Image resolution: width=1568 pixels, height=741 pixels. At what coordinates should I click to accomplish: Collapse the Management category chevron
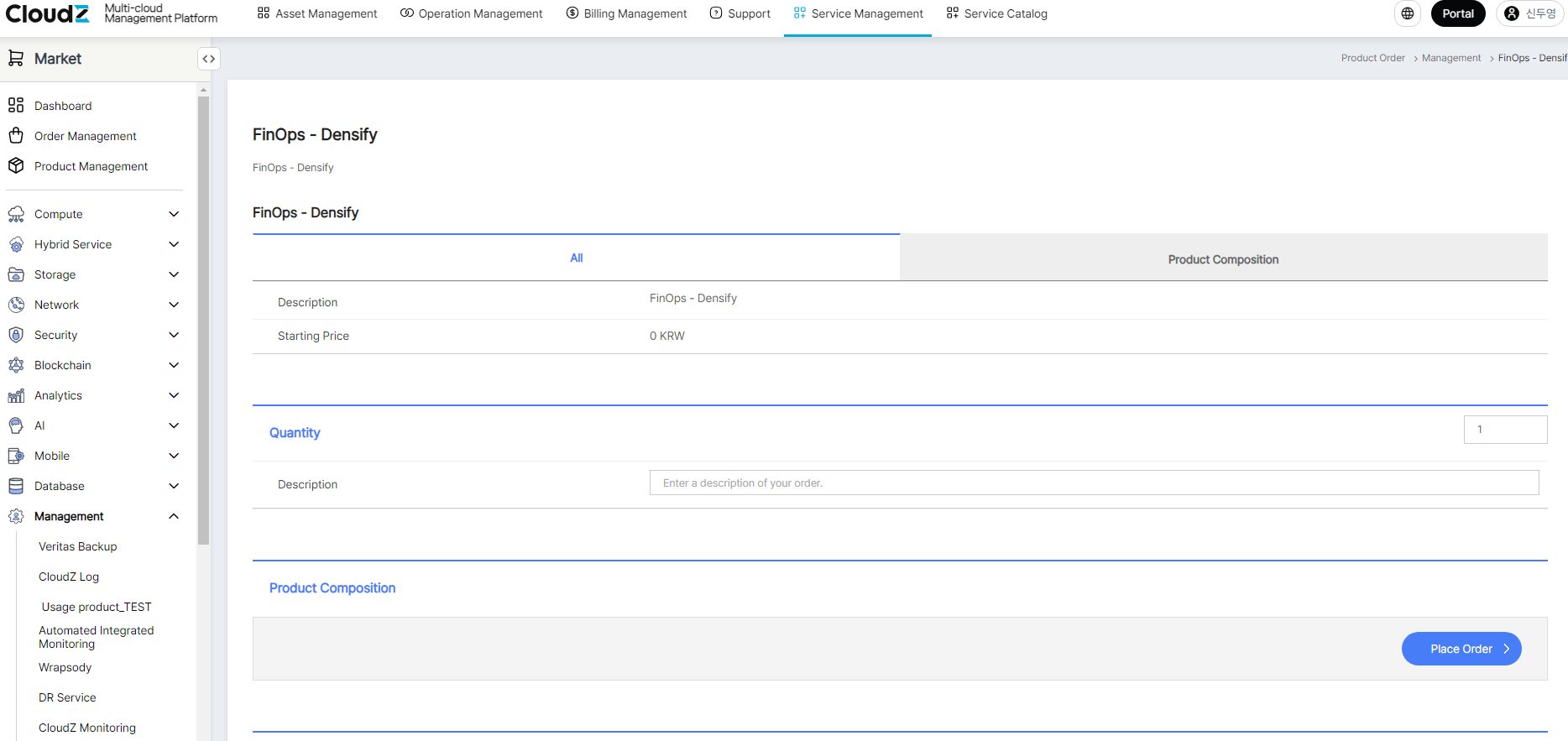[174, 516]
